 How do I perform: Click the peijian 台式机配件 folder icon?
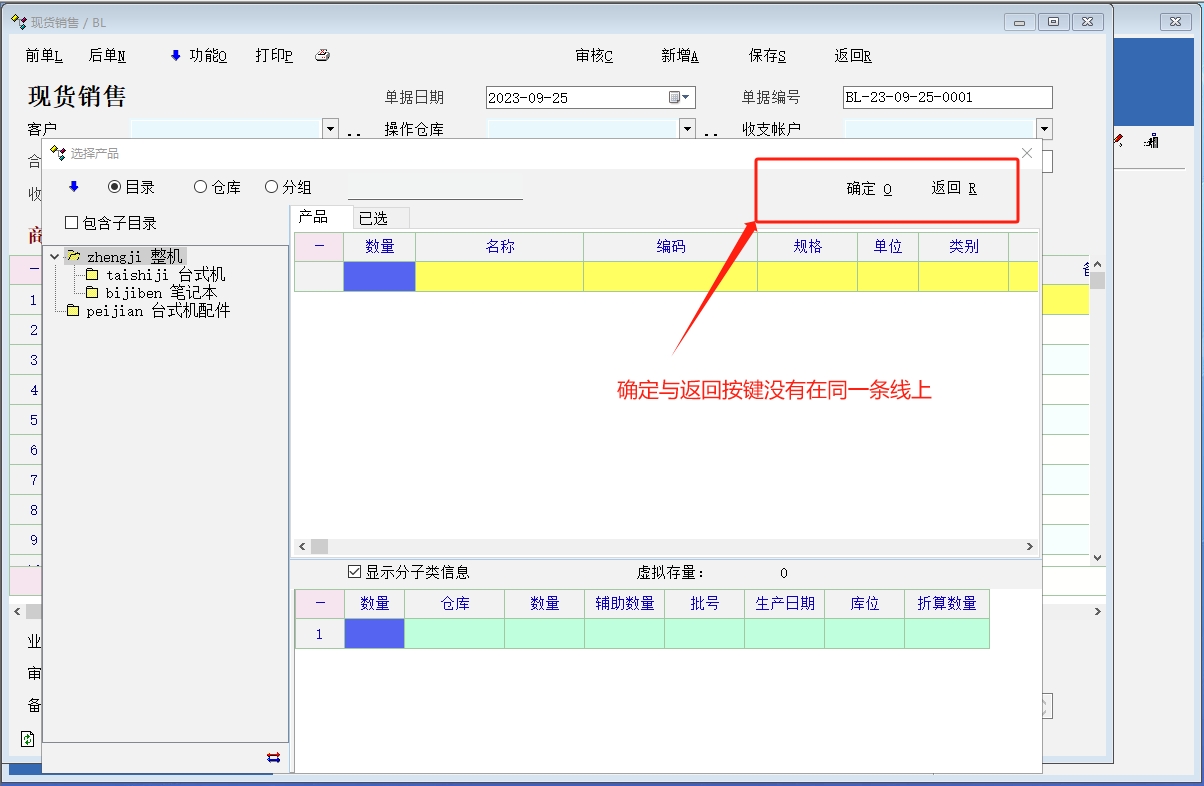tap(73, 311)
